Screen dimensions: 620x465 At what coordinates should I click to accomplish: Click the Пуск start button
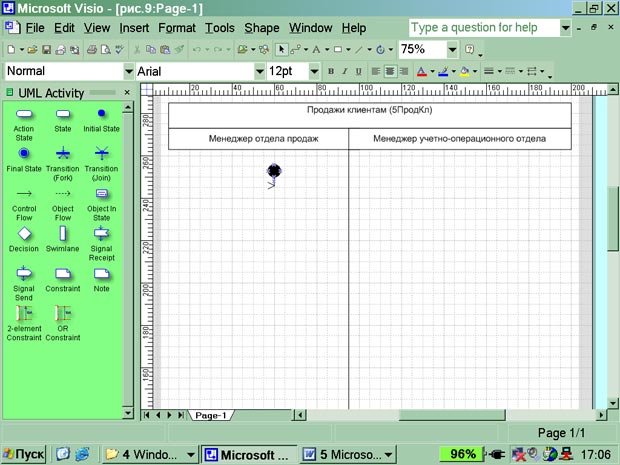[x=23, y=454]
